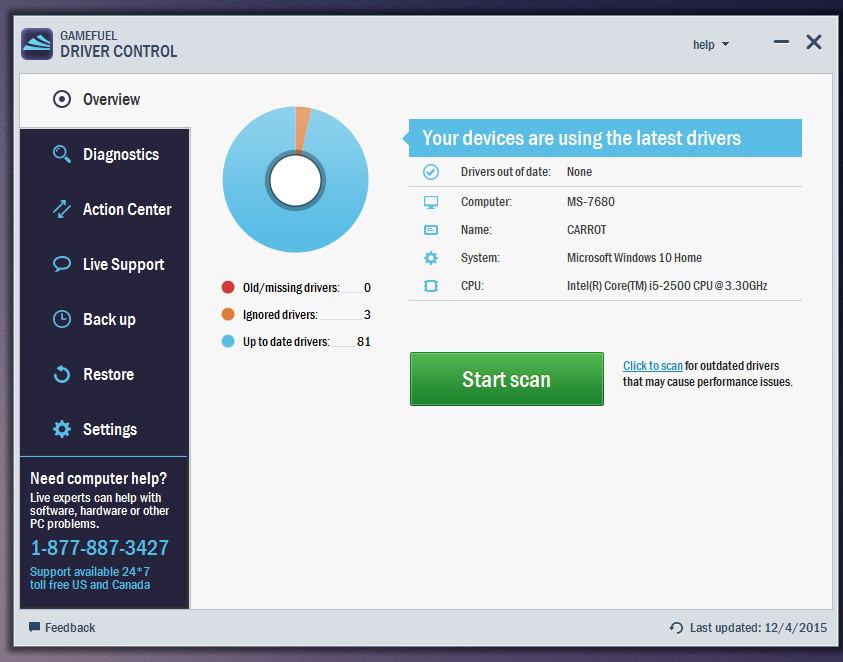
Task: Click the Restore circular arrow icon
Action: [x=62, y=374]
